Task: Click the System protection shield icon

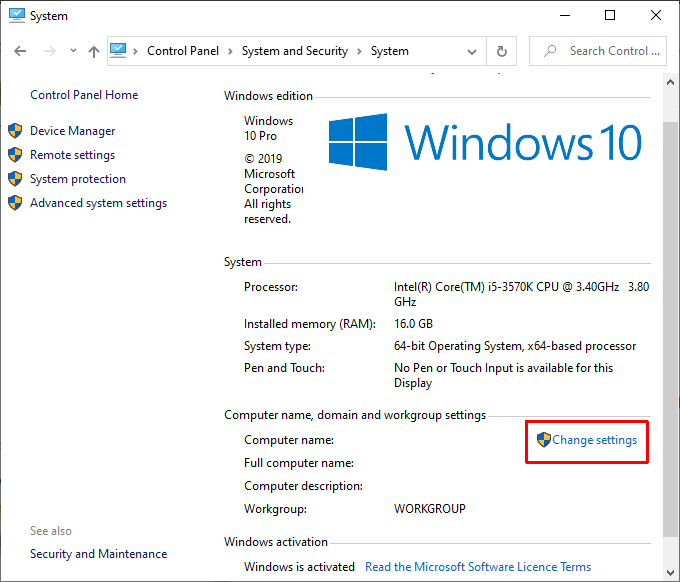Action: (15, 179)
